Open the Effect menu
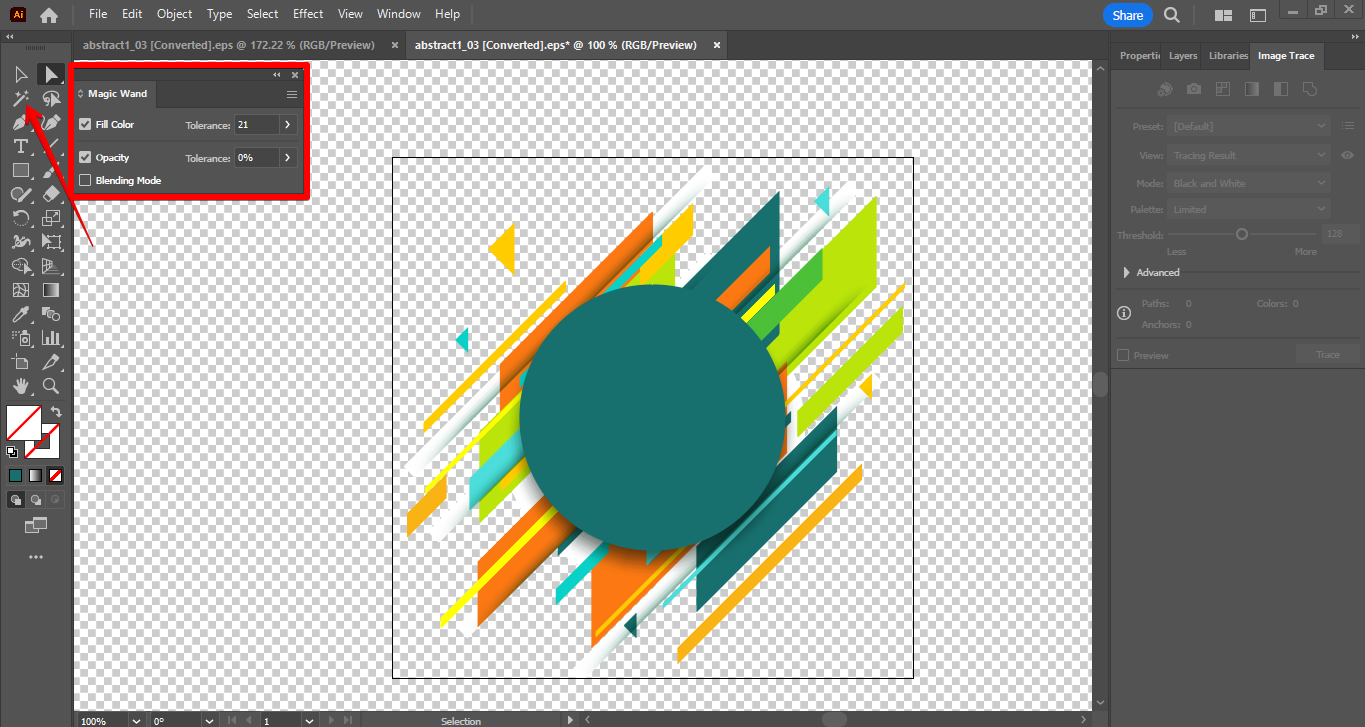 click(x=308, y=14)
